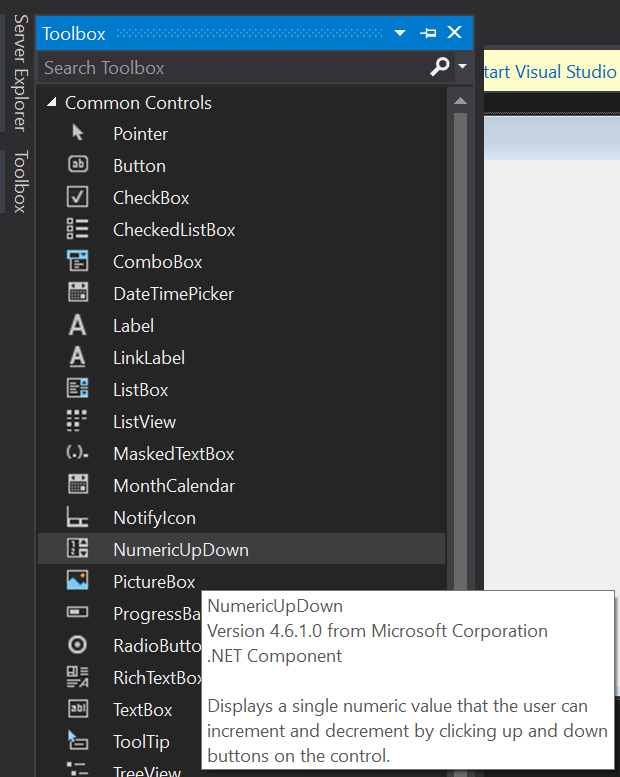The height and width of the screenshot is (777, 620).
Task: Choose the CheckBox control icon
Action: pyautogui.click(x=78, y=197)
